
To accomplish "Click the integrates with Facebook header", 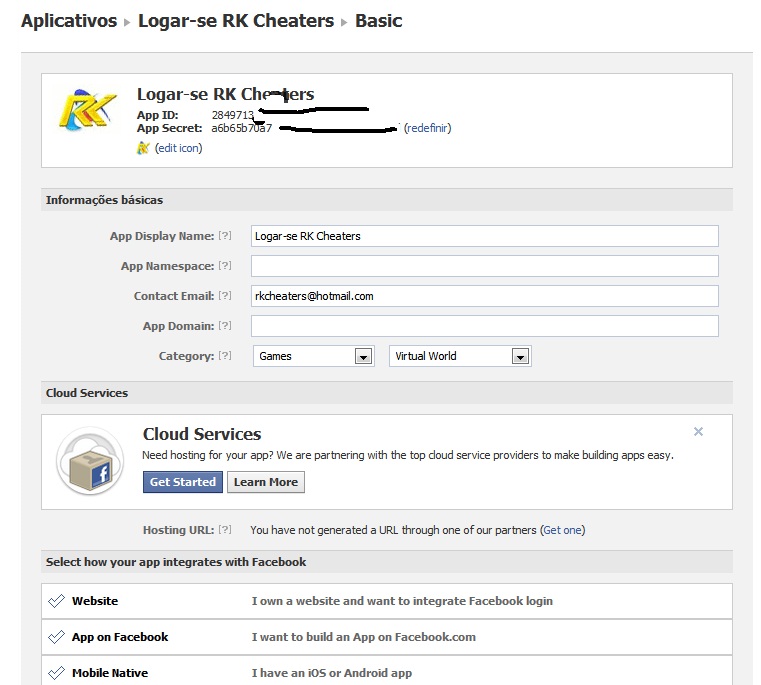I will point(387,562).
